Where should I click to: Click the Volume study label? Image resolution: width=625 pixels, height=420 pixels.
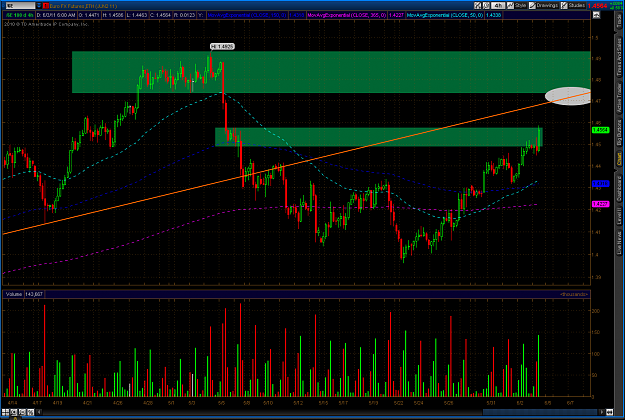(14, 294)
